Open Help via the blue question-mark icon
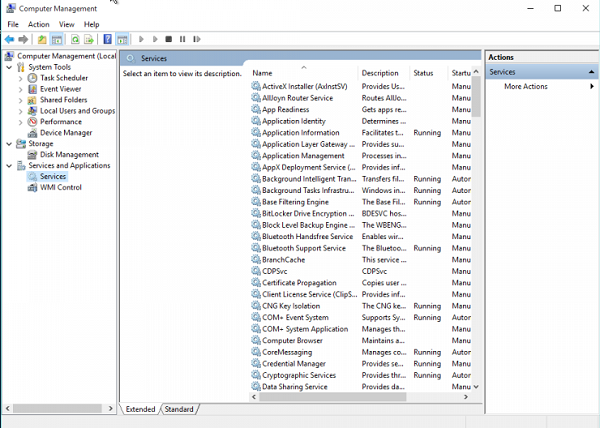 tap(108, 39)
